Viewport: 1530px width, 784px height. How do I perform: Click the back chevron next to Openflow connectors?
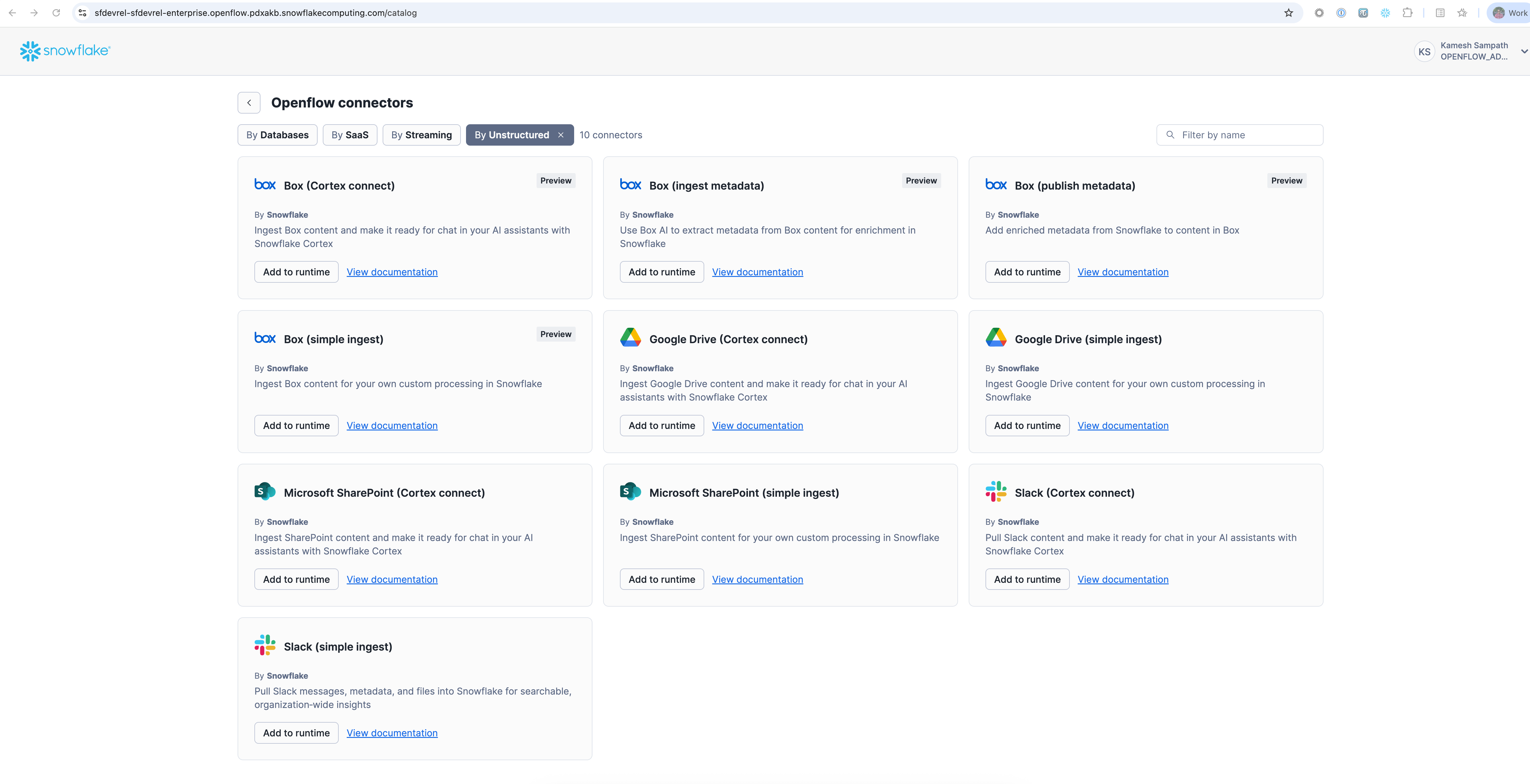coord(249,102)
